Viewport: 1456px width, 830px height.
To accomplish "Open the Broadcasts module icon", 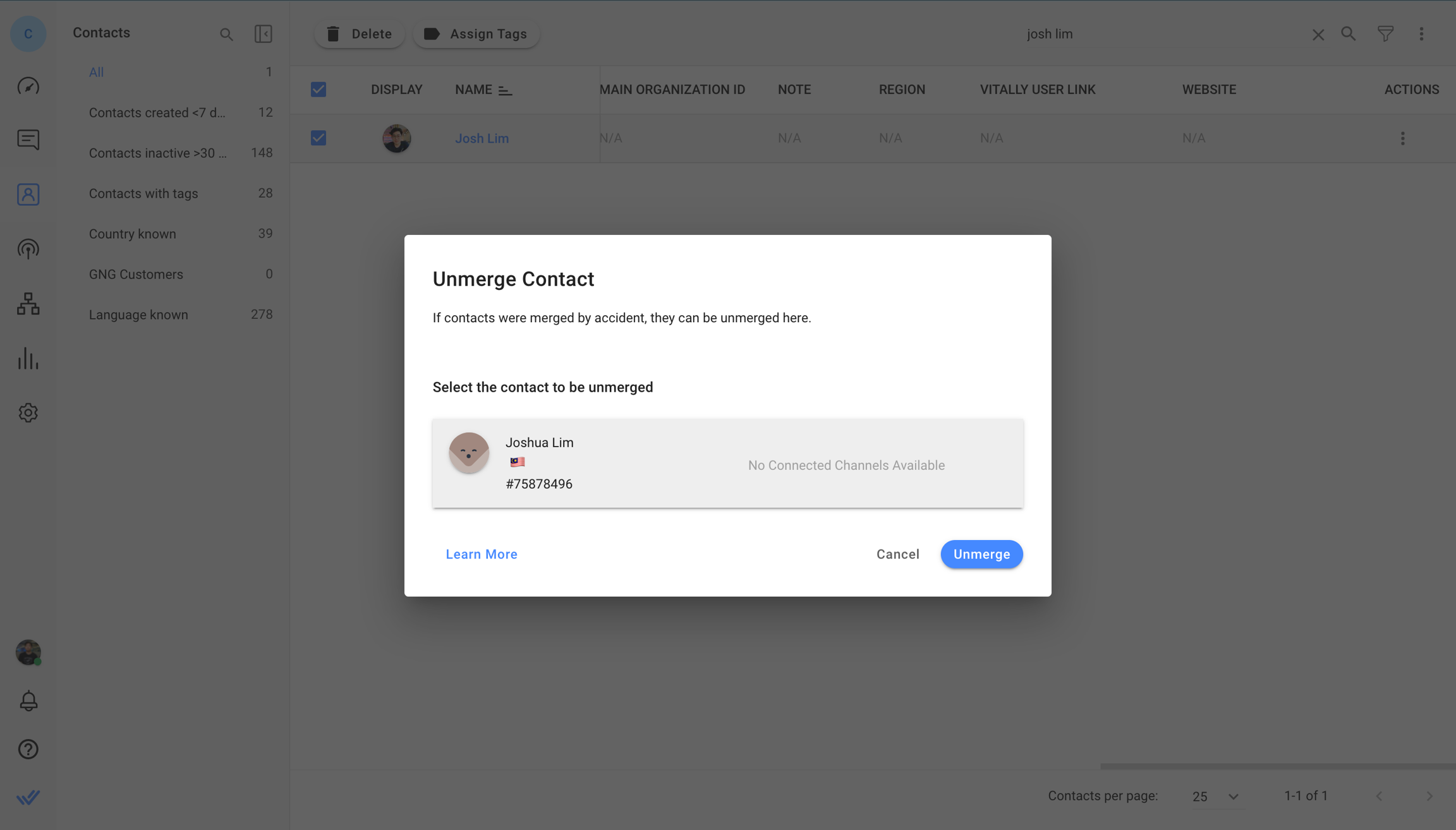I will point(28,249).
